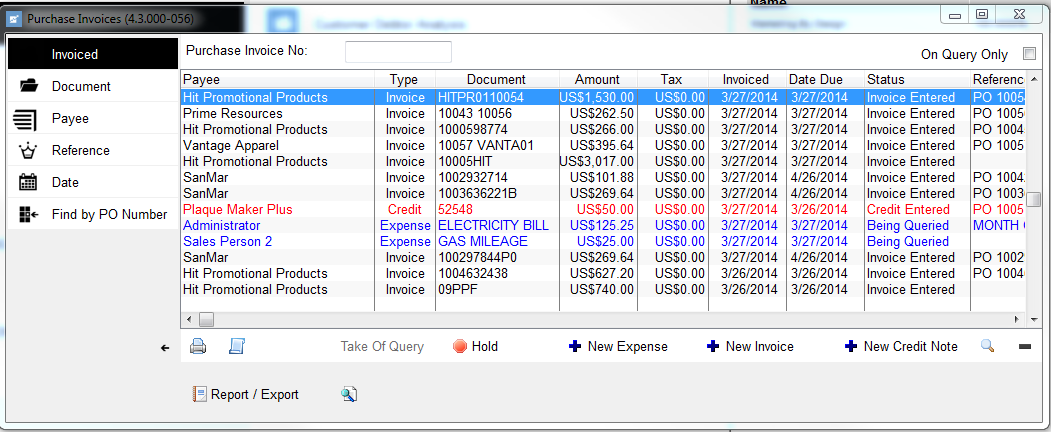This screenshot has height=432, width=1051.
Task: Click the minus remove icon
Action: [x=1024, y=346]
